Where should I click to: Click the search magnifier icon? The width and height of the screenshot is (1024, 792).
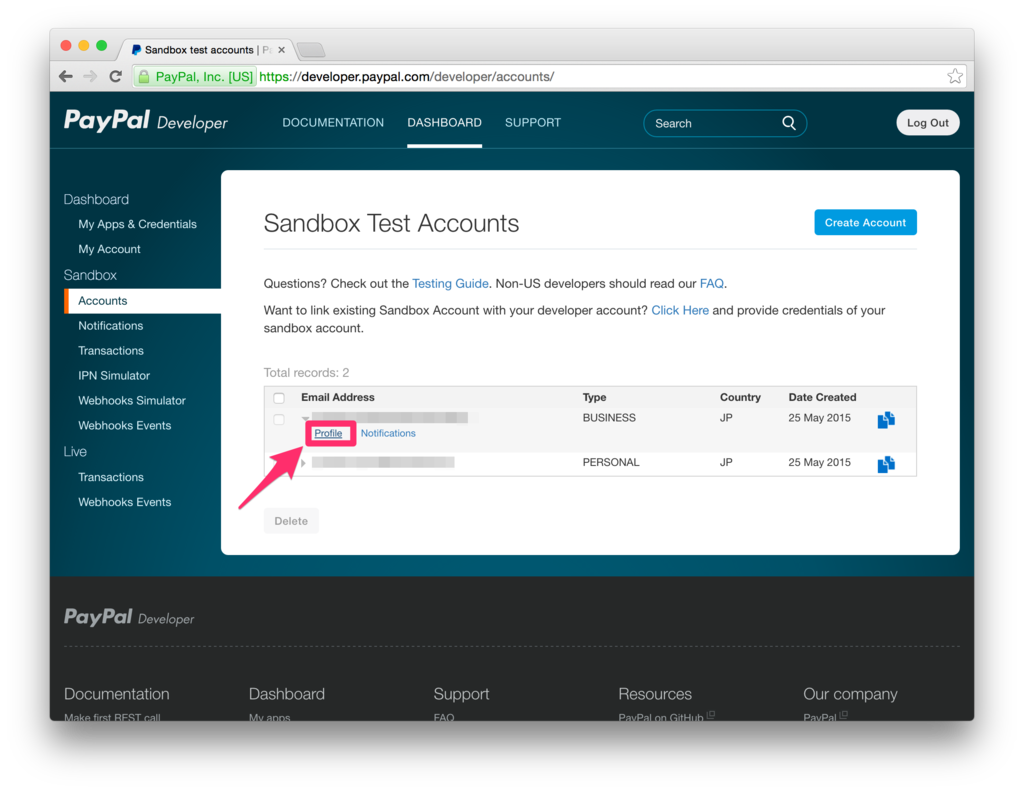pyautogui.click(x=789, y=123)
